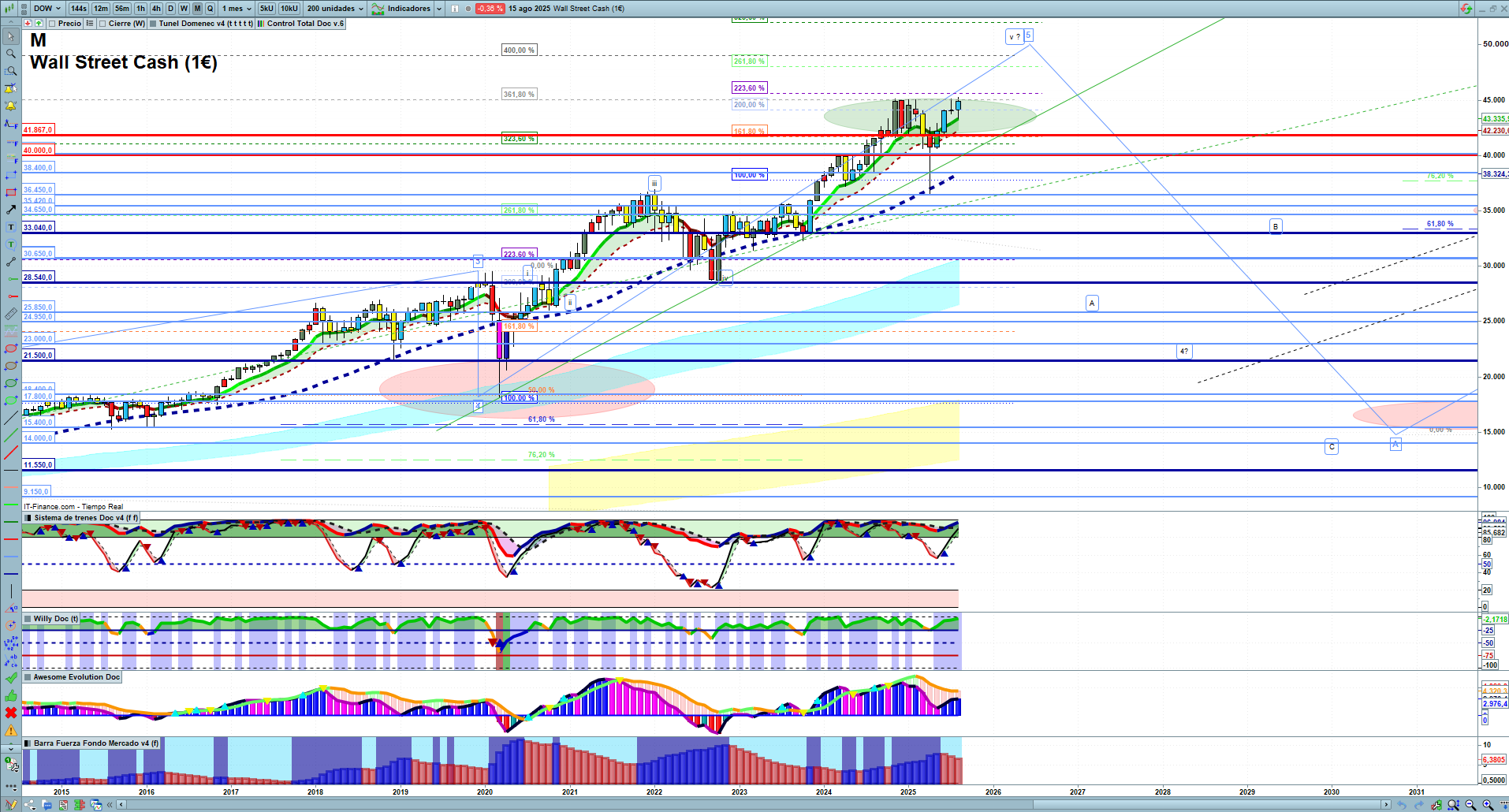Switch to the 1h timeframe

pyautogui.click(x=140, y=9)
